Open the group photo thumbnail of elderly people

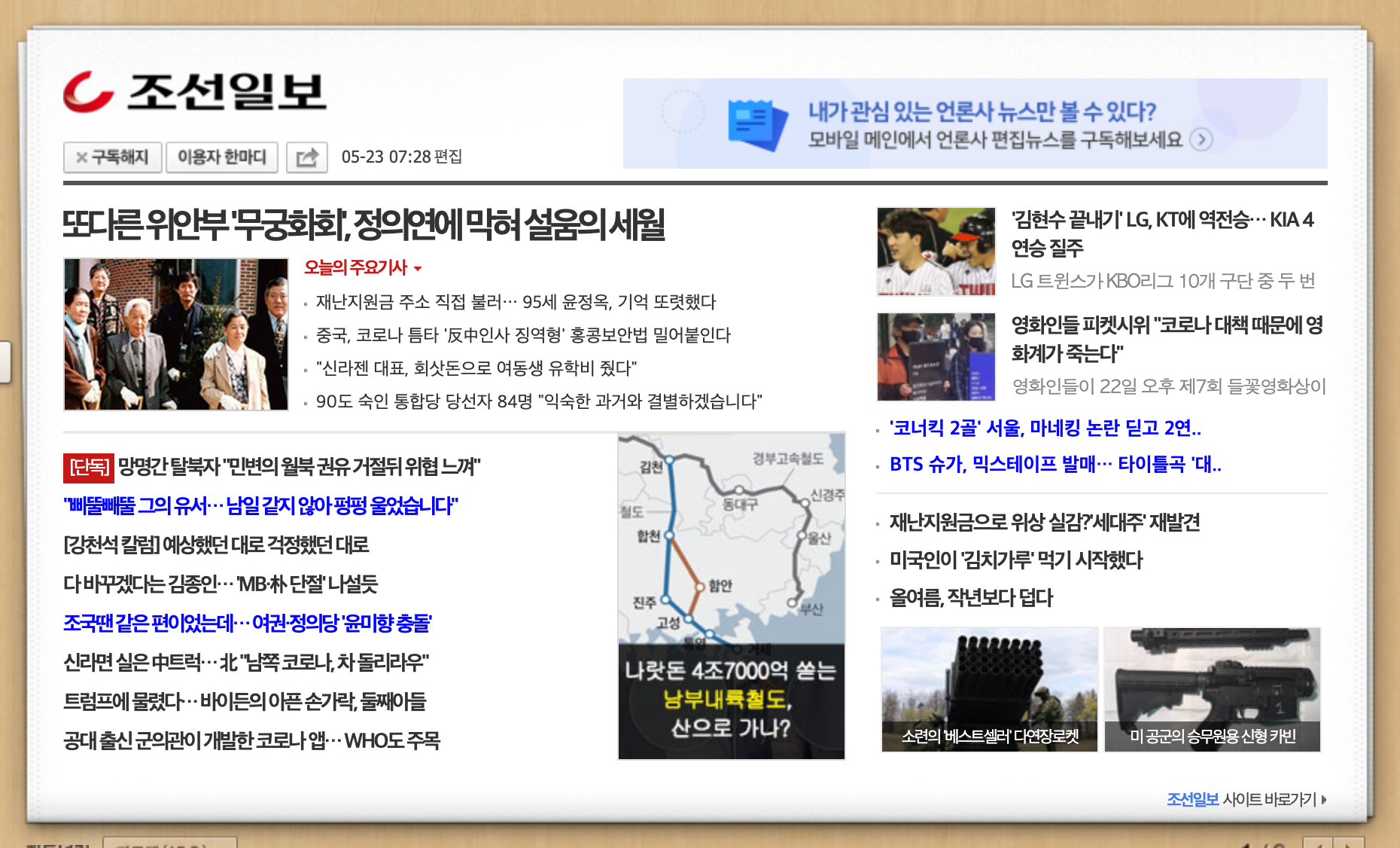[x=176, y=334]
